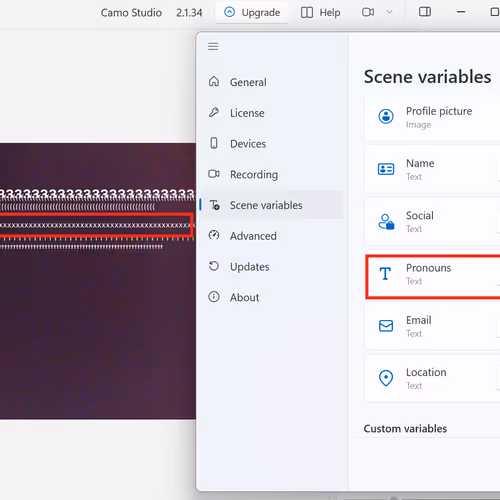Click the Name card icon
The width and height of the screenshot is (500, 500).
pos(386,169)
